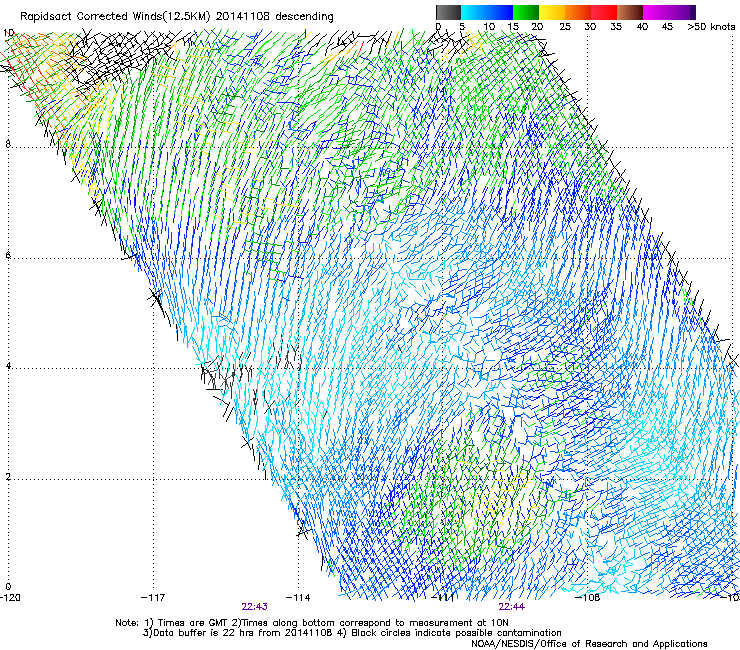Click the 'Times are GMT' note
Image resolution: width=740 pixels, height=650 pixels.
pos(193,623)
